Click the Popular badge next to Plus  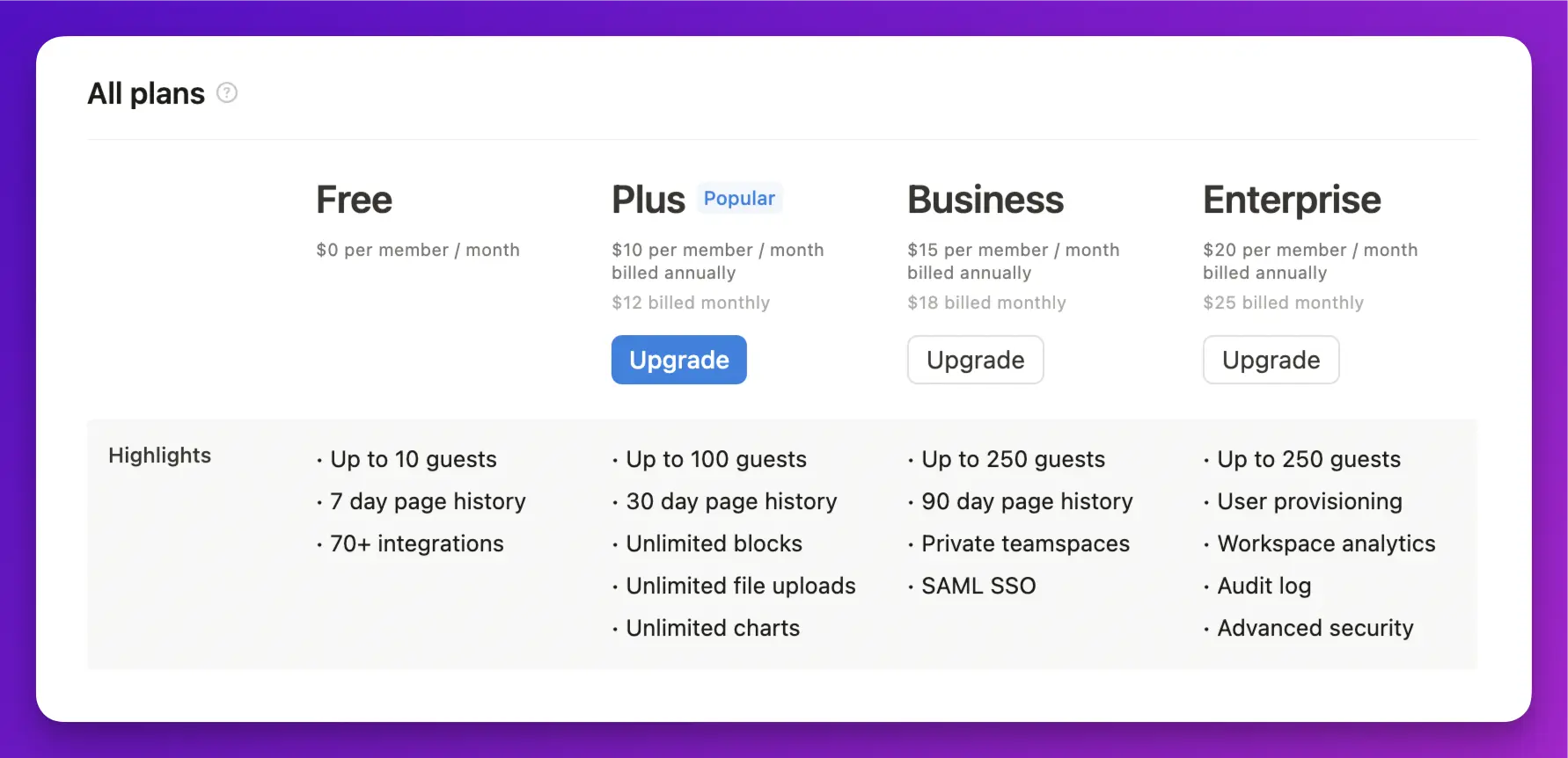(739, 198)
